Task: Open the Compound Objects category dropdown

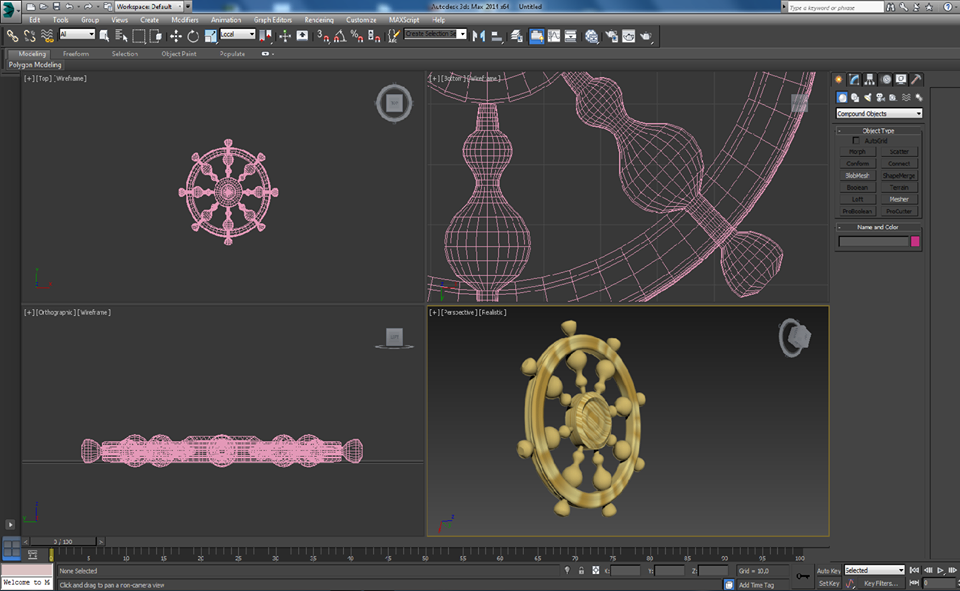Action: click(879, 114)
